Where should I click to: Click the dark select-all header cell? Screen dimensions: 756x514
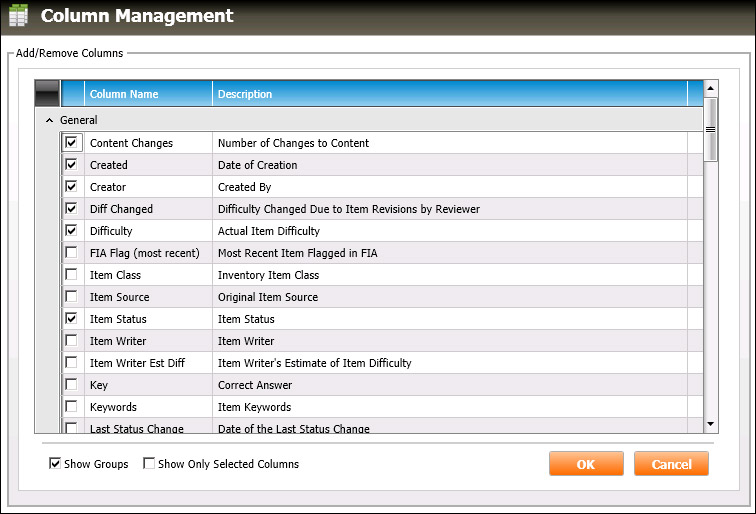[47, 94]
